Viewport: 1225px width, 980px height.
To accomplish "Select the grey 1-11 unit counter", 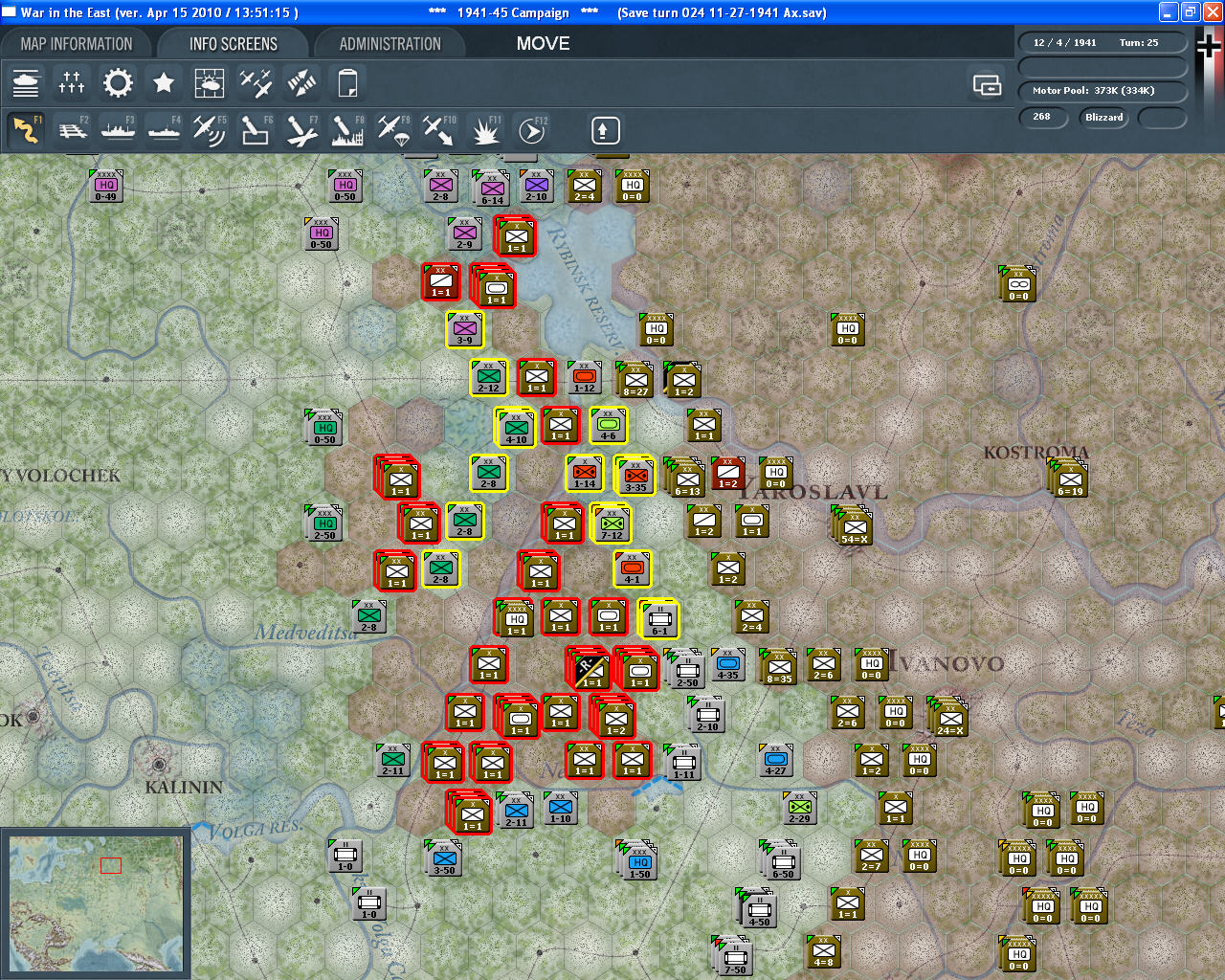I will pos(683,762).
